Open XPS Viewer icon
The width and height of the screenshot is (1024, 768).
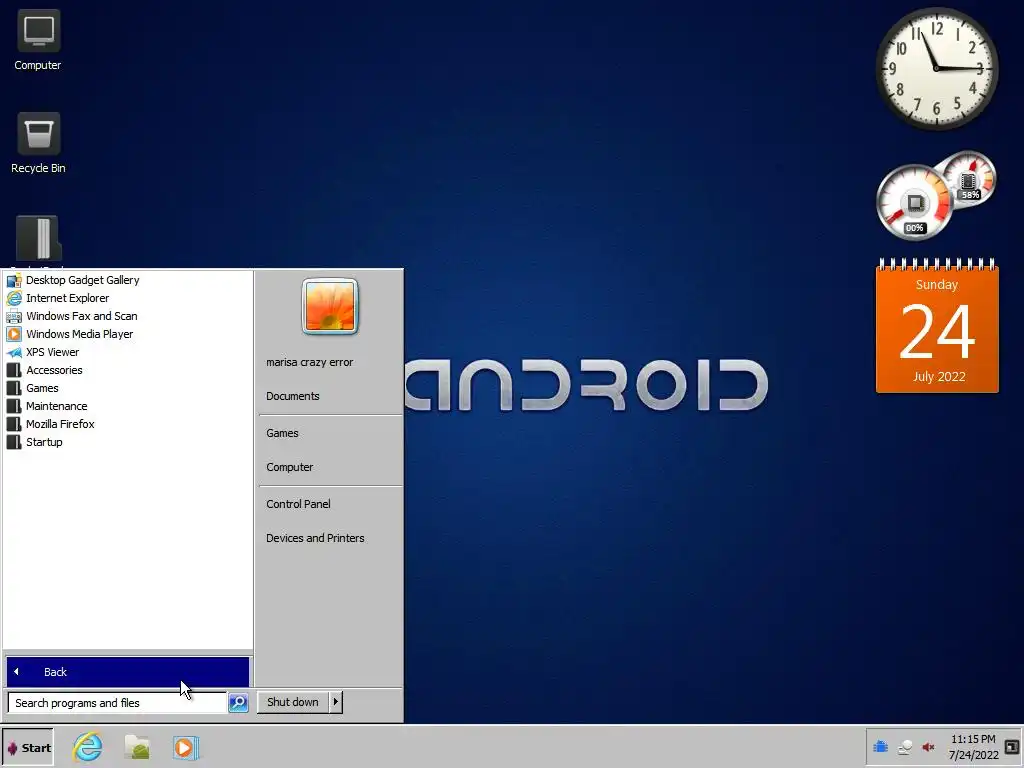[x=14, y=352]
